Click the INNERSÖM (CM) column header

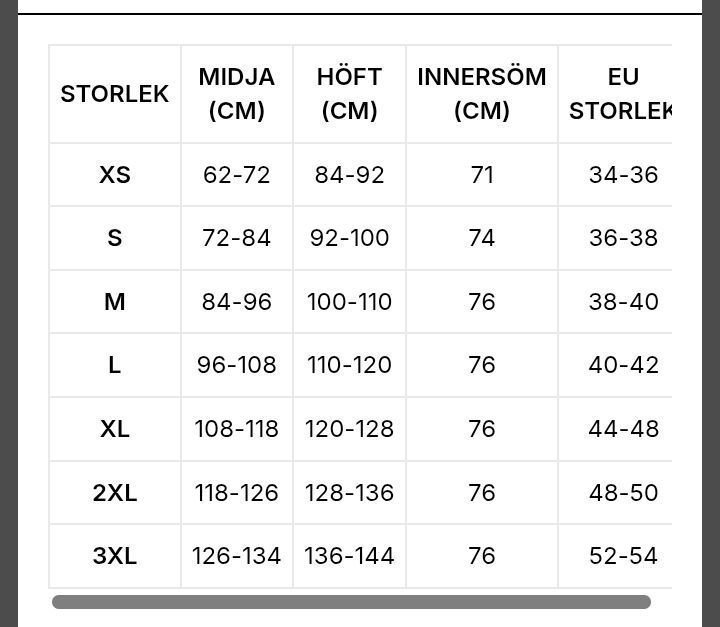point(482,94)
